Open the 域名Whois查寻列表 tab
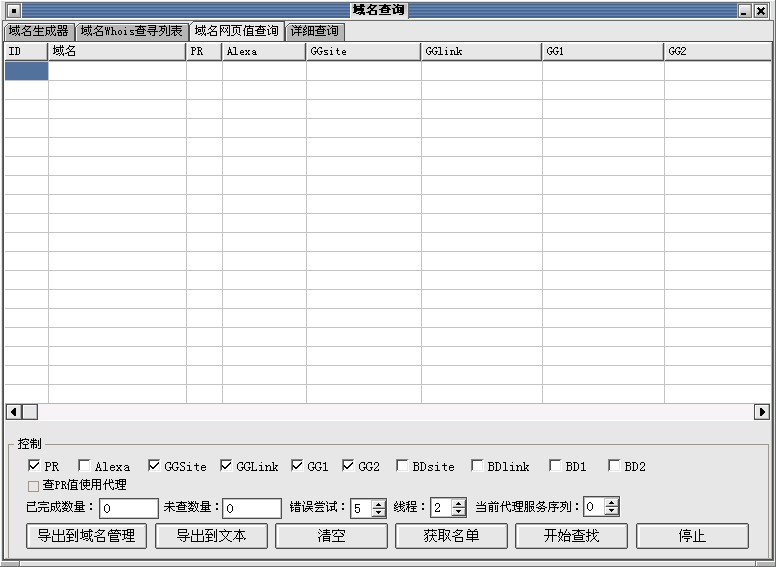The width and height of the screenshot is (776, 567). click(x=131, y=31)
